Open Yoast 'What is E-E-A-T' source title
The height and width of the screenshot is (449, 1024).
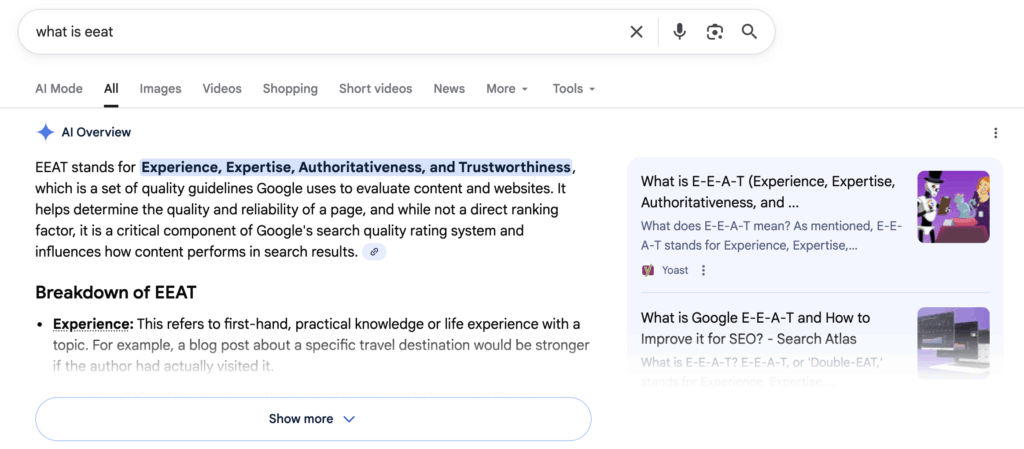pos(768,192)
